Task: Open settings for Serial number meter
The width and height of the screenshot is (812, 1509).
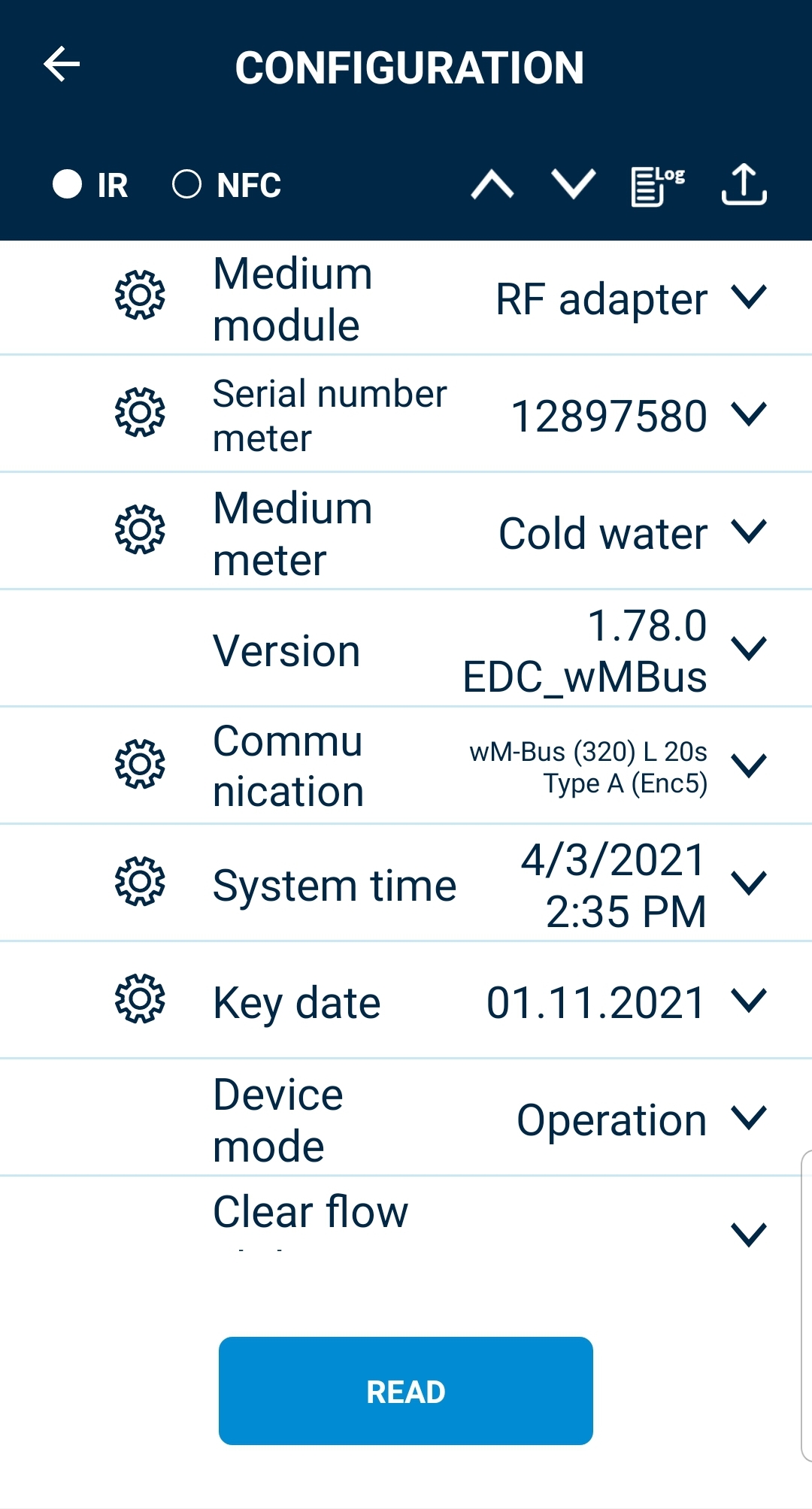Action: click(x=139, y=413)
